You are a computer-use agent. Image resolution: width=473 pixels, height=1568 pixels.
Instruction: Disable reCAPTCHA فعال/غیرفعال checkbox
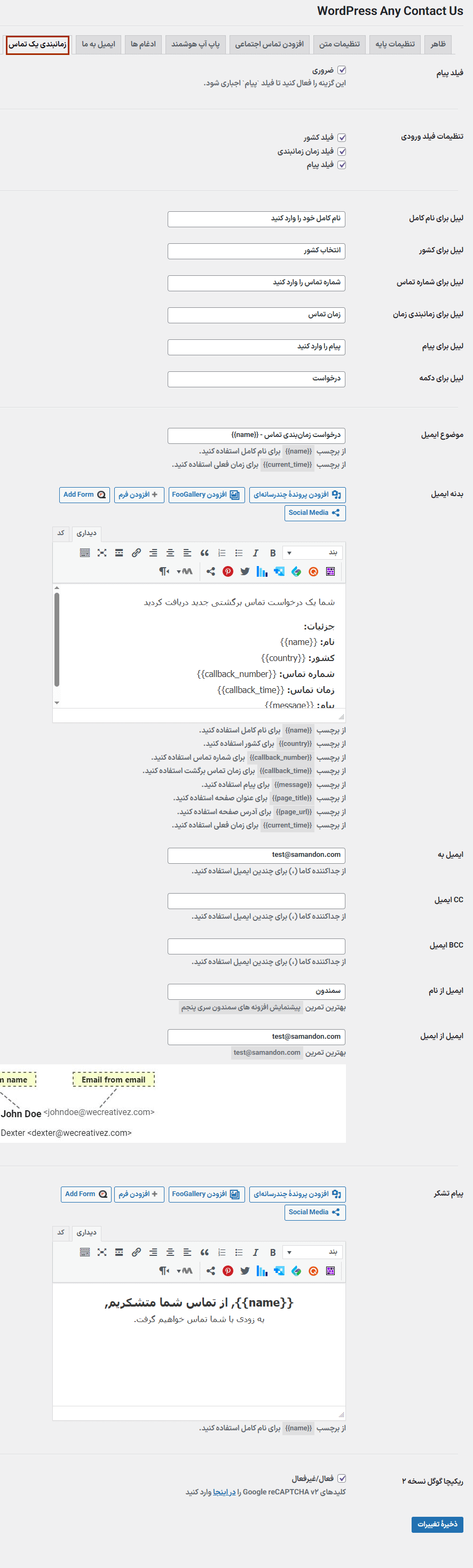(342, 1478)
